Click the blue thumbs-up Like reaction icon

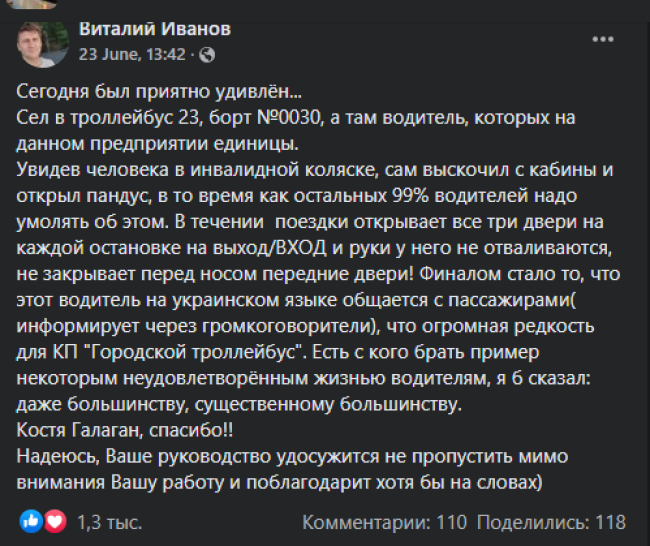(x=31, y=521)
